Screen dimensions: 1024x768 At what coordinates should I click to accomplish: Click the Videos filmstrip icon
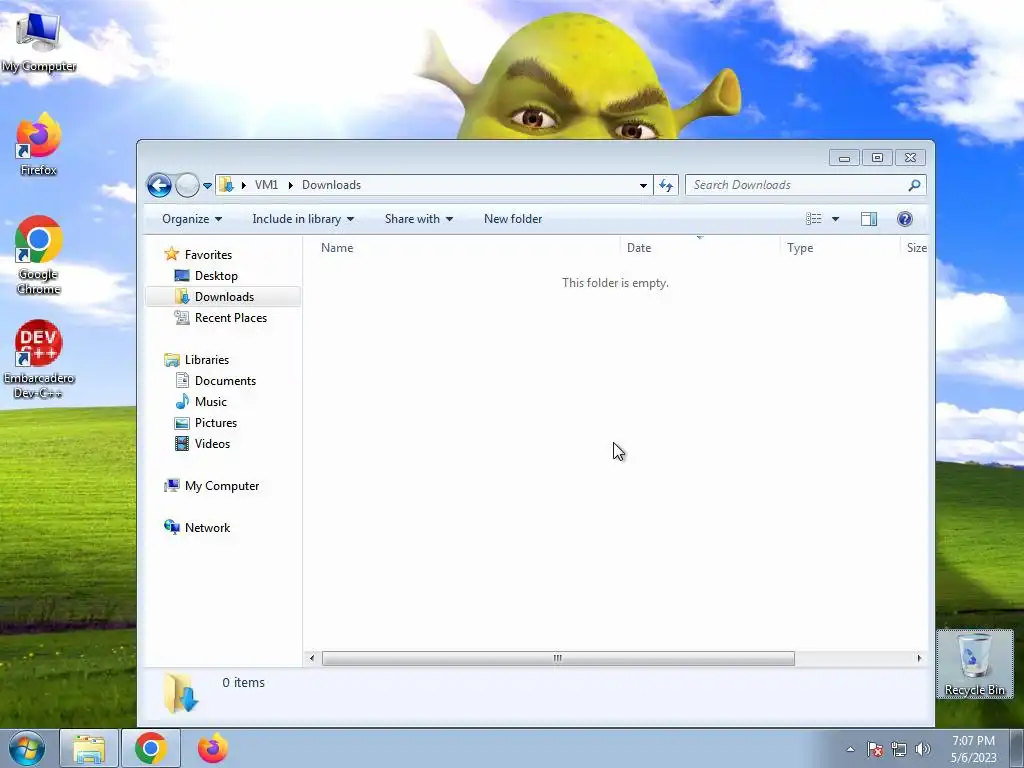182,443
